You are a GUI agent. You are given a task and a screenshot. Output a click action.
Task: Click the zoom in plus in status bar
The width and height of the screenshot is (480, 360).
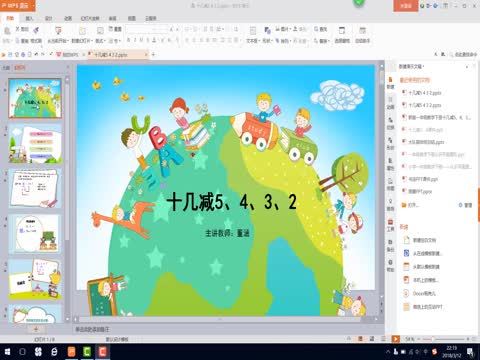pyautogui.click(x=468, y=339)
